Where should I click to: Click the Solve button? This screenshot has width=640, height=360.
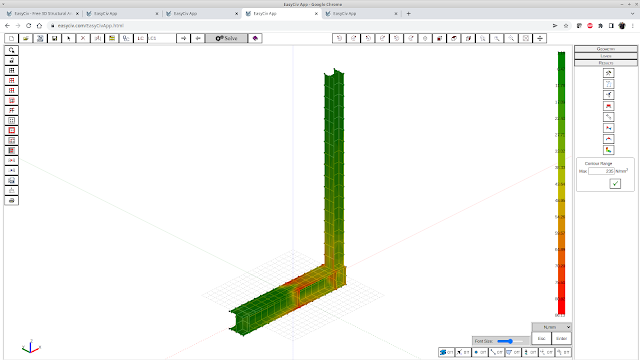tap(226, 38)
